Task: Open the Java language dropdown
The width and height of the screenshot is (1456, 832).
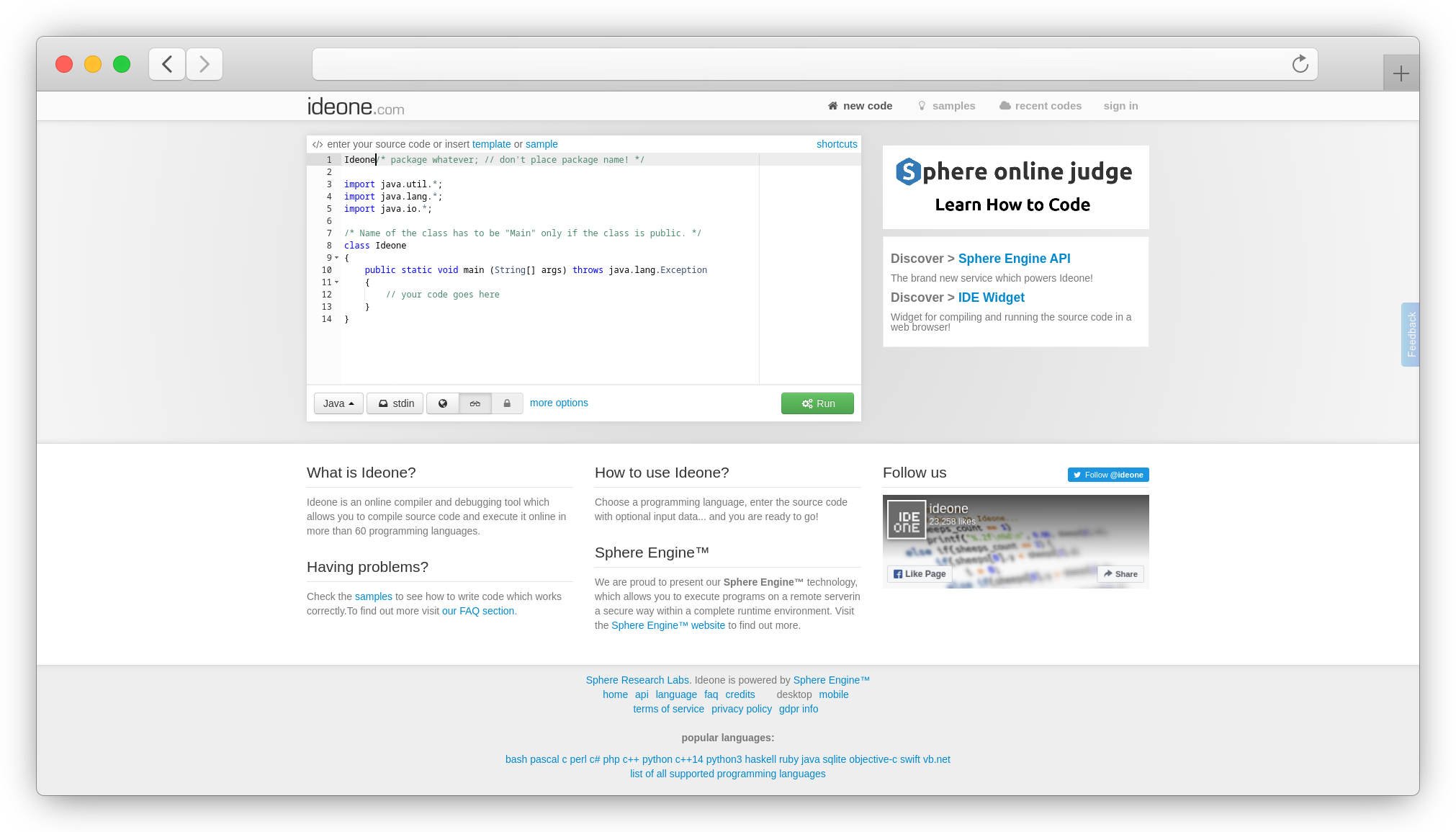Action: coord(338,403)
